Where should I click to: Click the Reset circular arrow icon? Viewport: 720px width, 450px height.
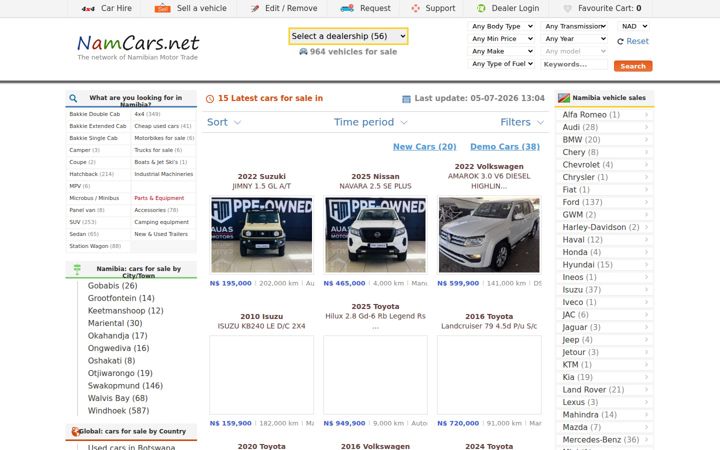pos(620,41)
